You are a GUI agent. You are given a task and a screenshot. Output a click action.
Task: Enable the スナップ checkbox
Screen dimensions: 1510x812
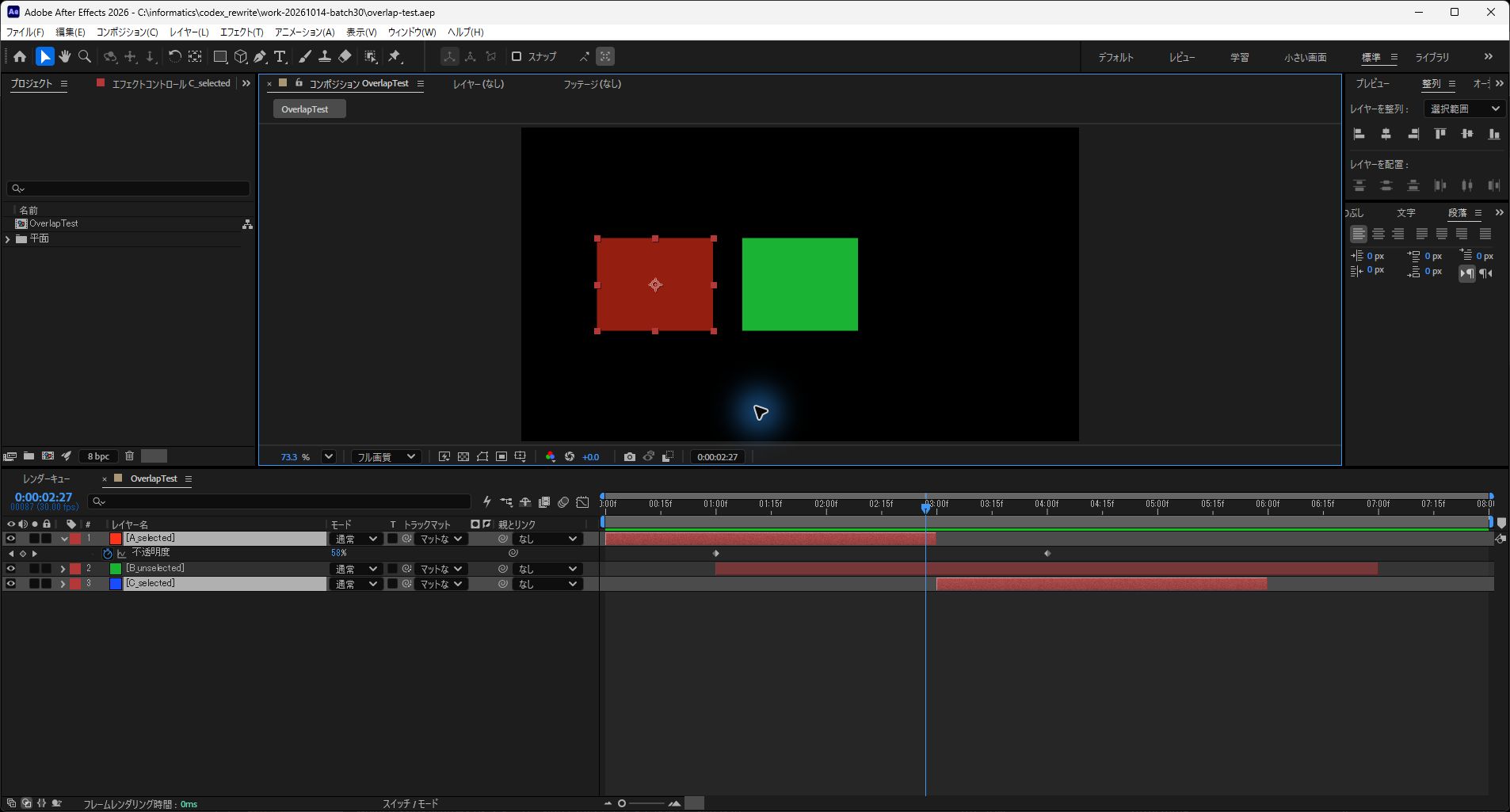517,56
